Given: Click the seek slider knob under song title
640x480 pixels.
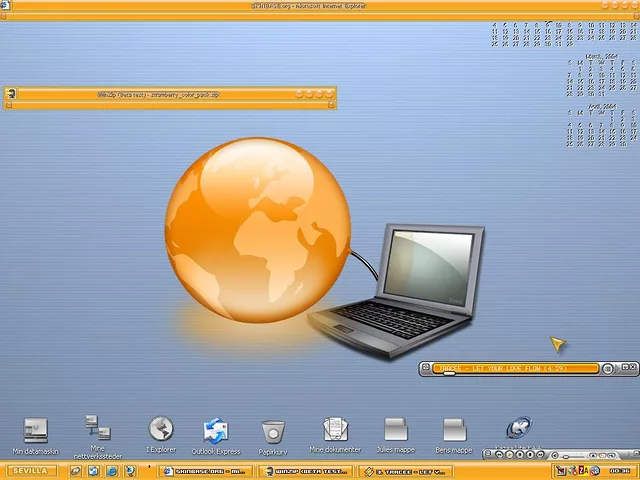Looking at the screenshot, I should 449,373.
